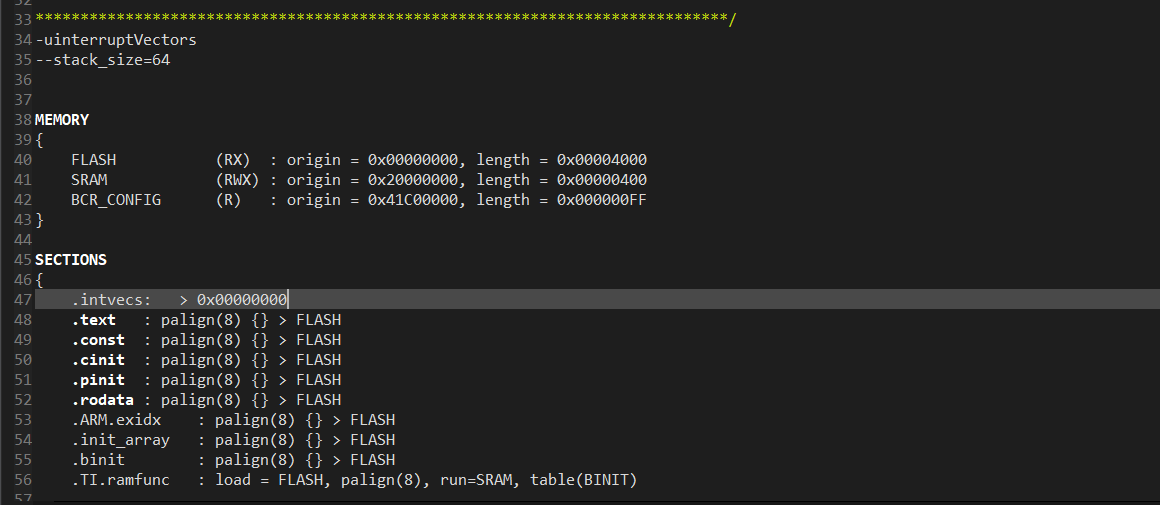The width and height of the screenshot is (1160, 505).
Task: Click the BCR_CONFIG memory region name
Action: pyautogui.click(x=116, y=200)
